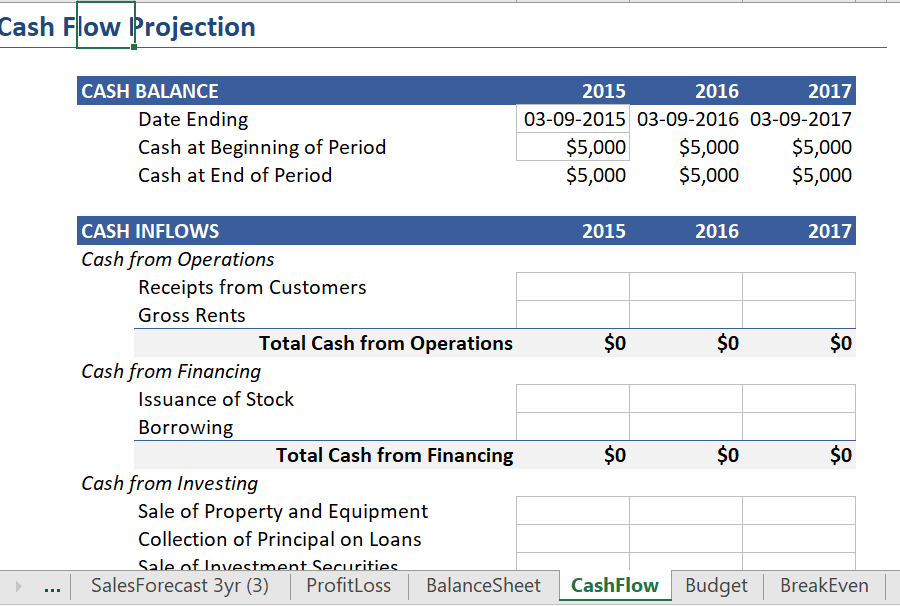Click the CASH INFLOWS header cell

(x=297, y=231)
